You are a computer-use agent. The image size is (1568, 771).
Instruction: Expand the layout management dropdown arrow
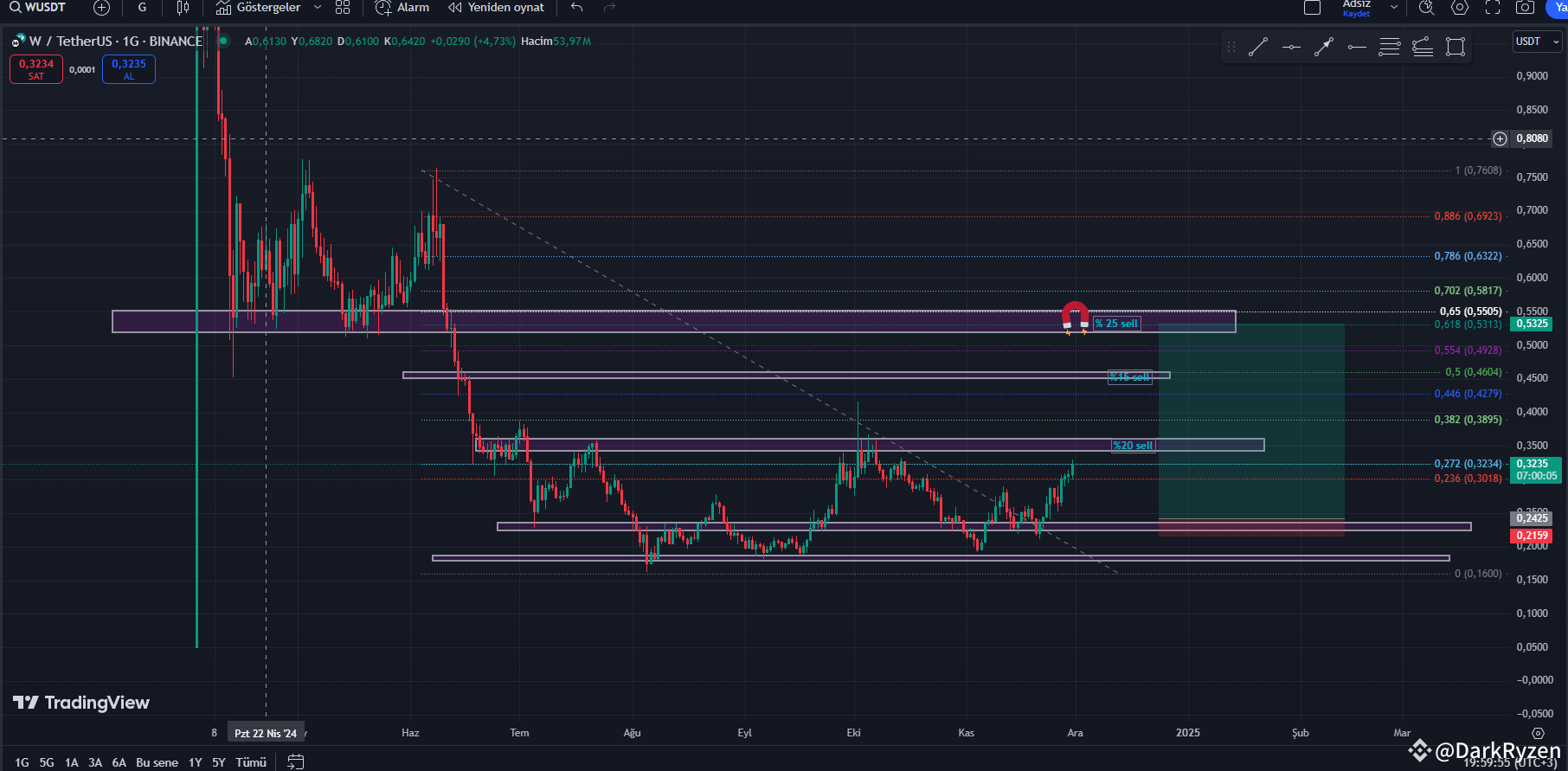pos(1394,8)
